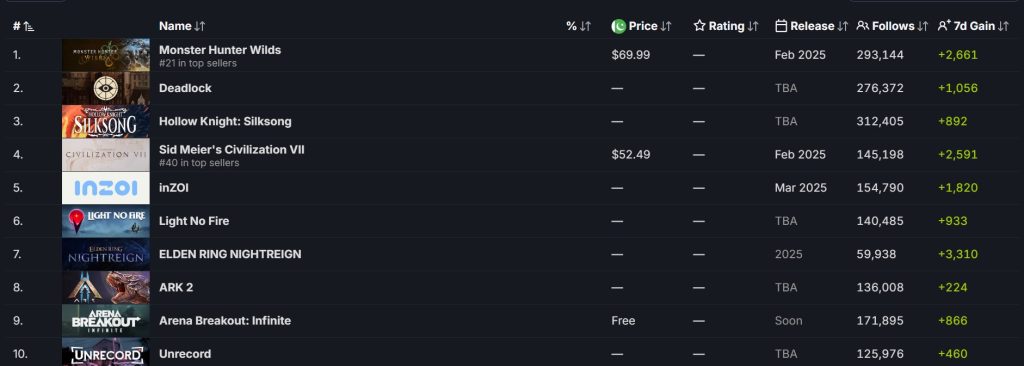
Task: Click the Price column sort arrows
Action: [666, 26]
